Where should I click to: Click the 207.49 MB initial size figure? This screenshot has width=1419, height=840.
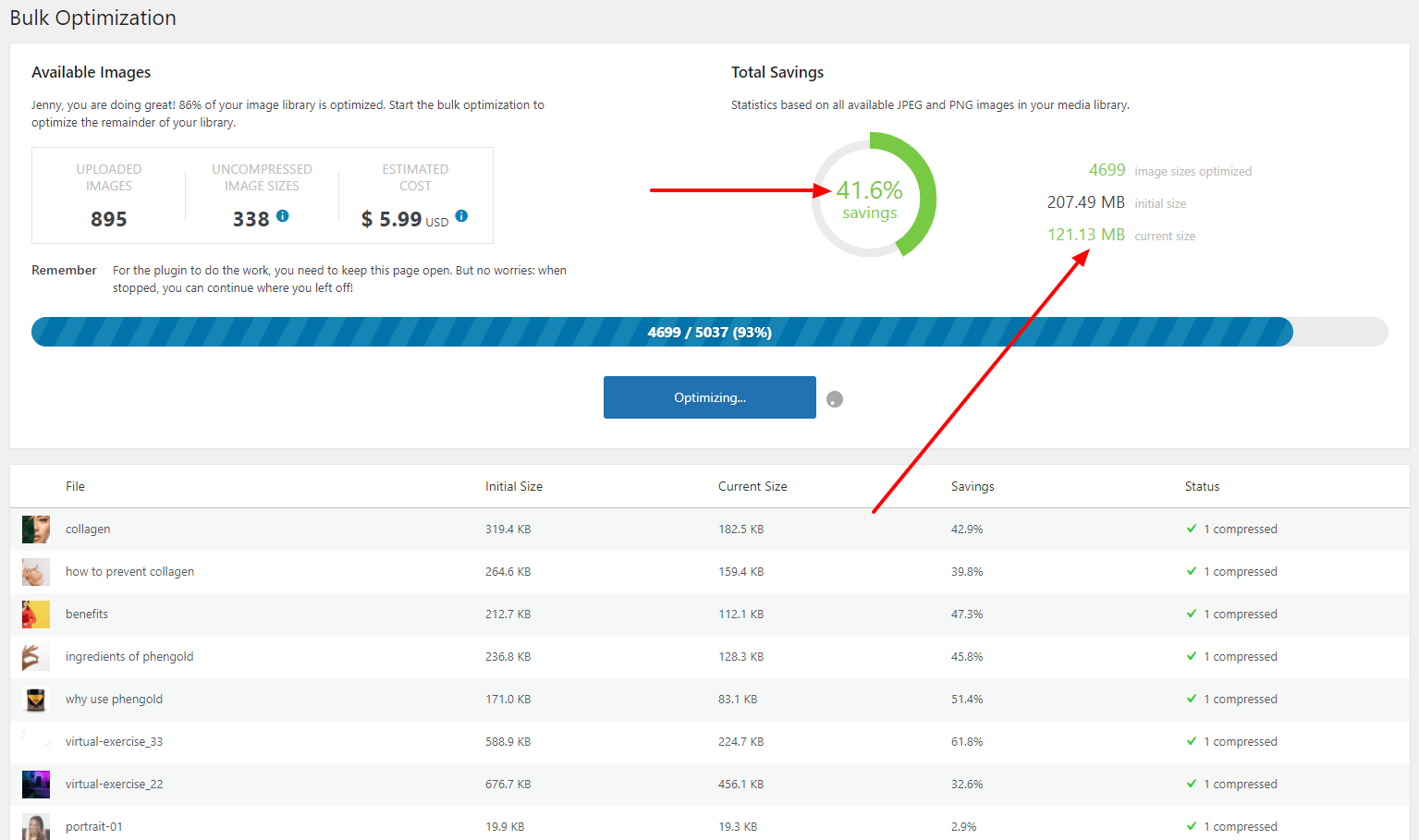(1086, 202)
